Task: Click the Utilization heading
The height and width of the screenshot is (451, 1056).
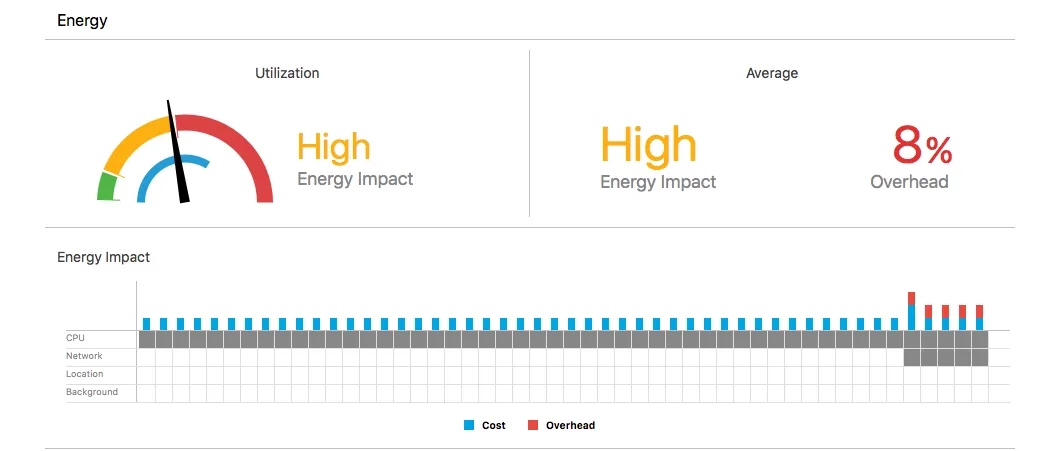Action: point(287,73)
